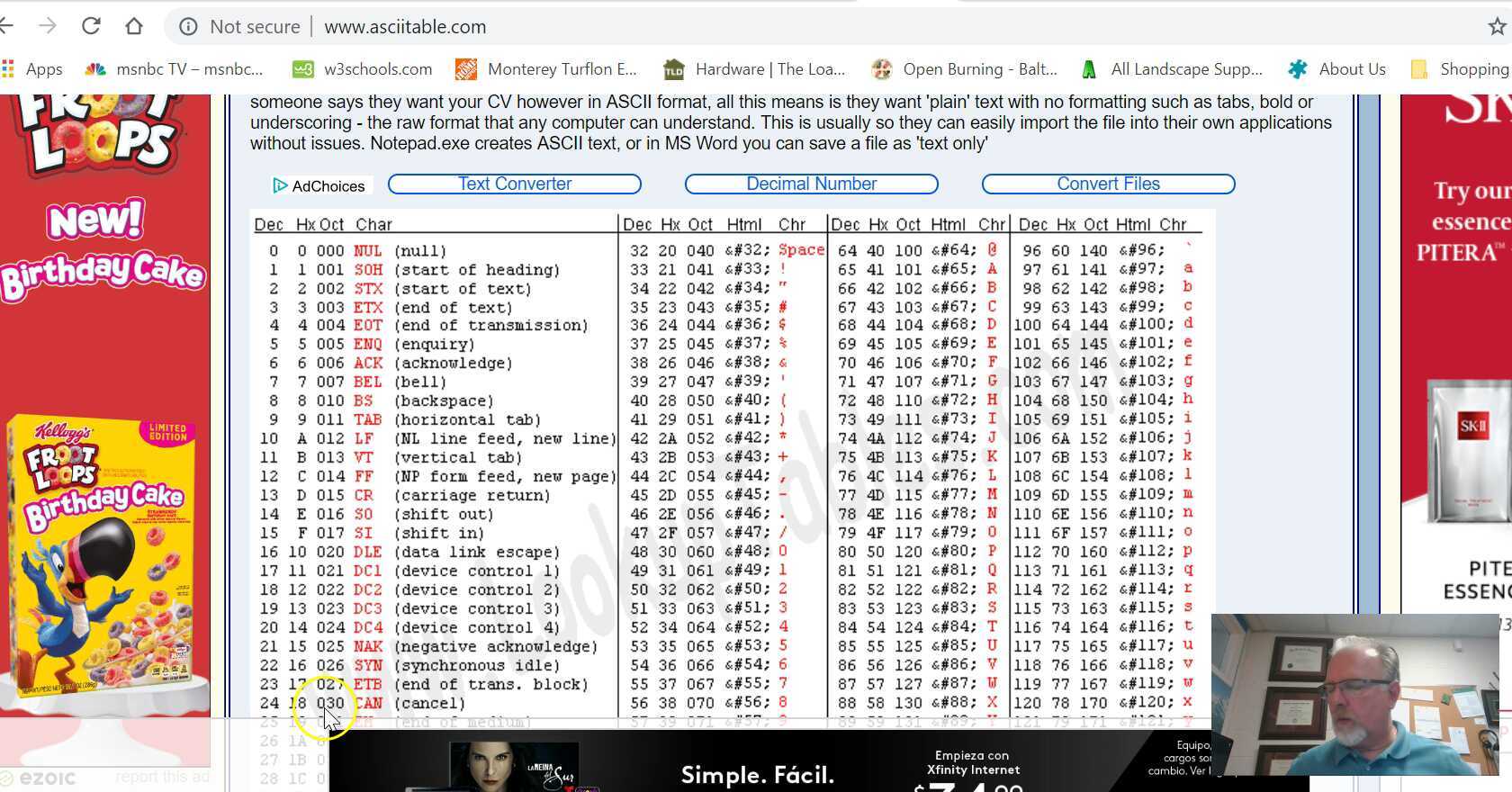Click 'ETB' in the Char column
Screen dimensions: 1512x792
368,685
